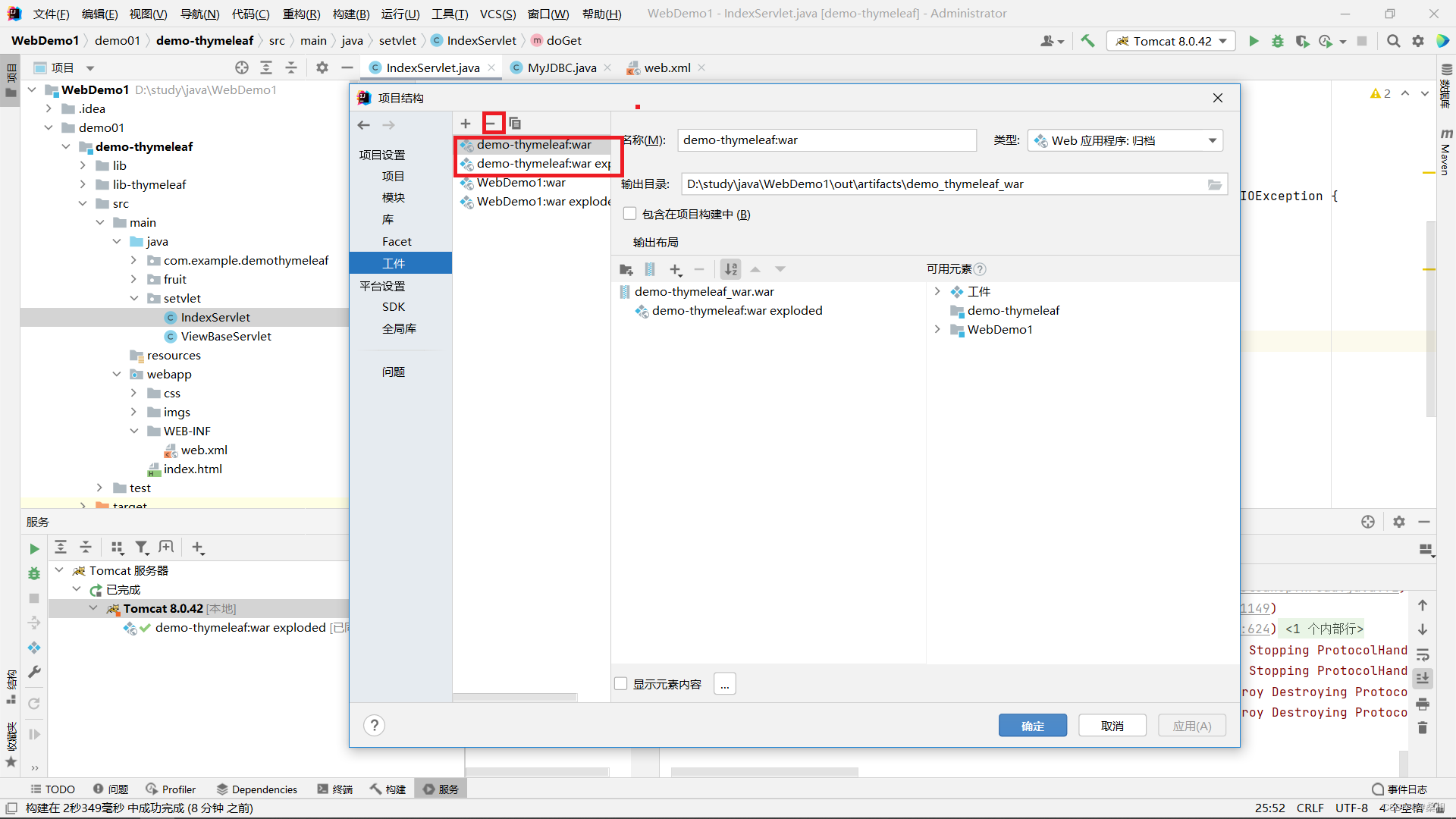Sort output layout elements alphabetically
The width and height of the screenshot is (1456, 819).
730,269
